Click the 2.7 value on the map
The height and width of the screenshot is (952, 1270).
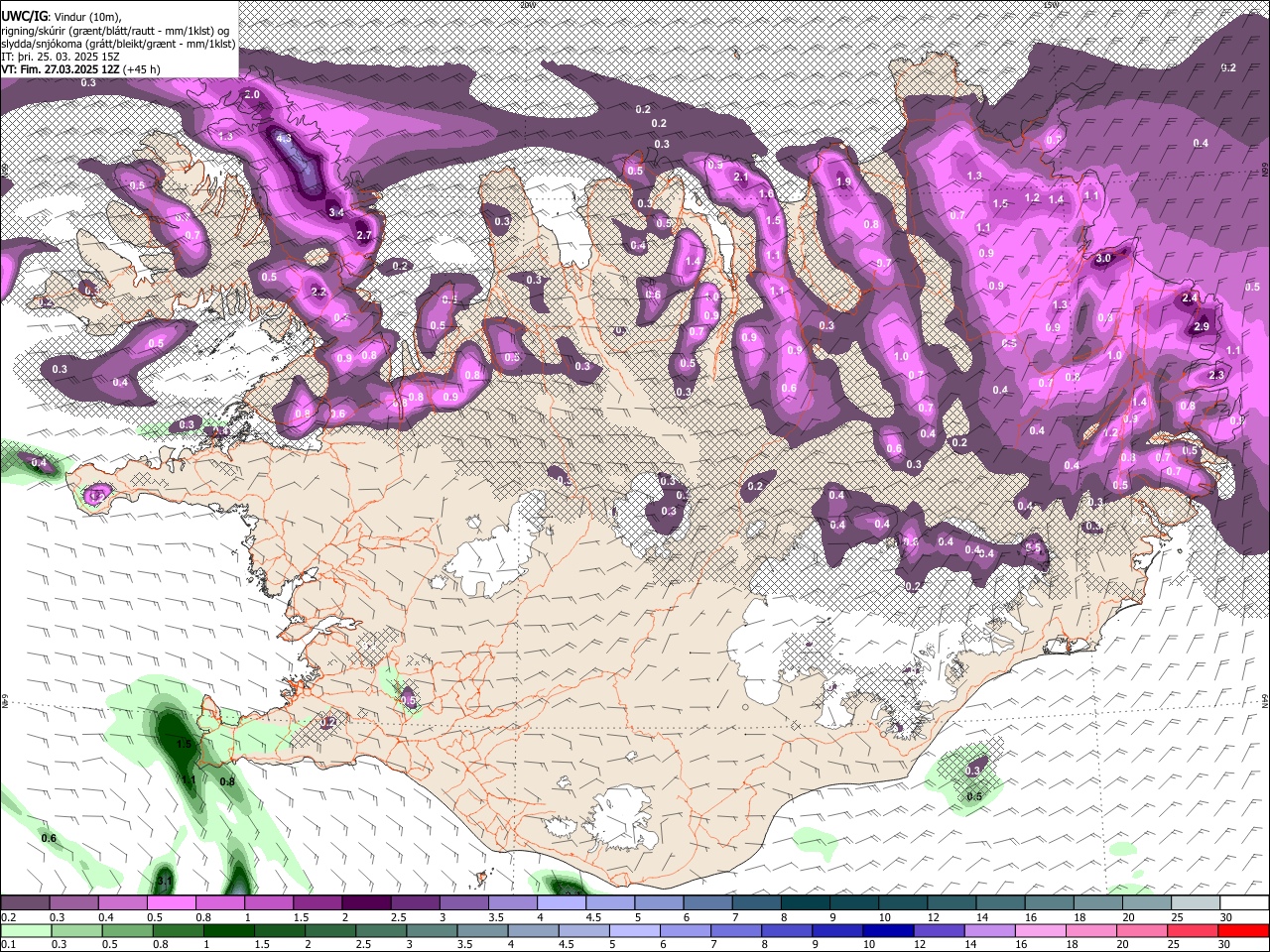363,235
